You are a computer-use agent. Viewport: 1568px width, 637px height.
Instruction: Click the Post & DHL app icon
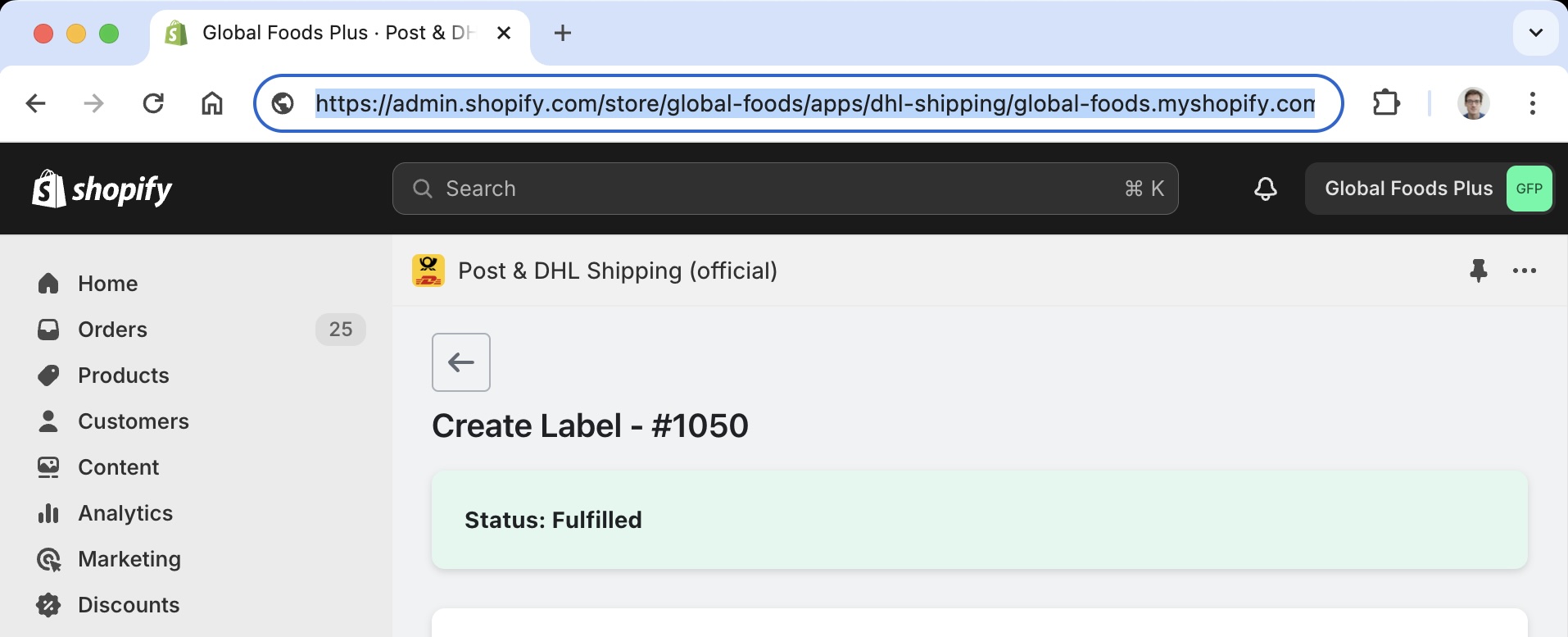[x=428, y=271]
